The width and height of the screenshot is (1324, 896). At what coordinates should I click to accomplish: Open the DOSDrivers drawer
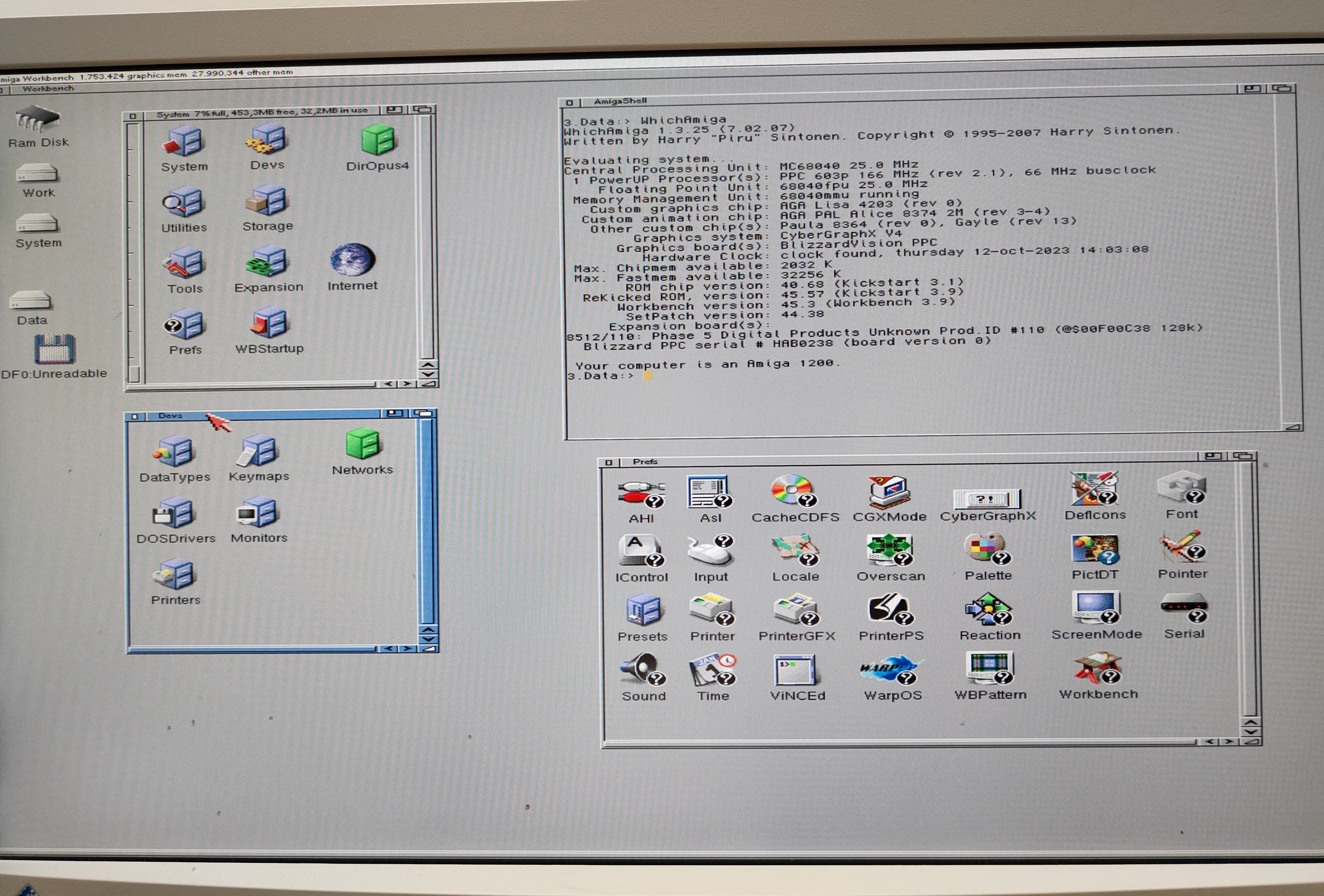[x=174, y=513]
